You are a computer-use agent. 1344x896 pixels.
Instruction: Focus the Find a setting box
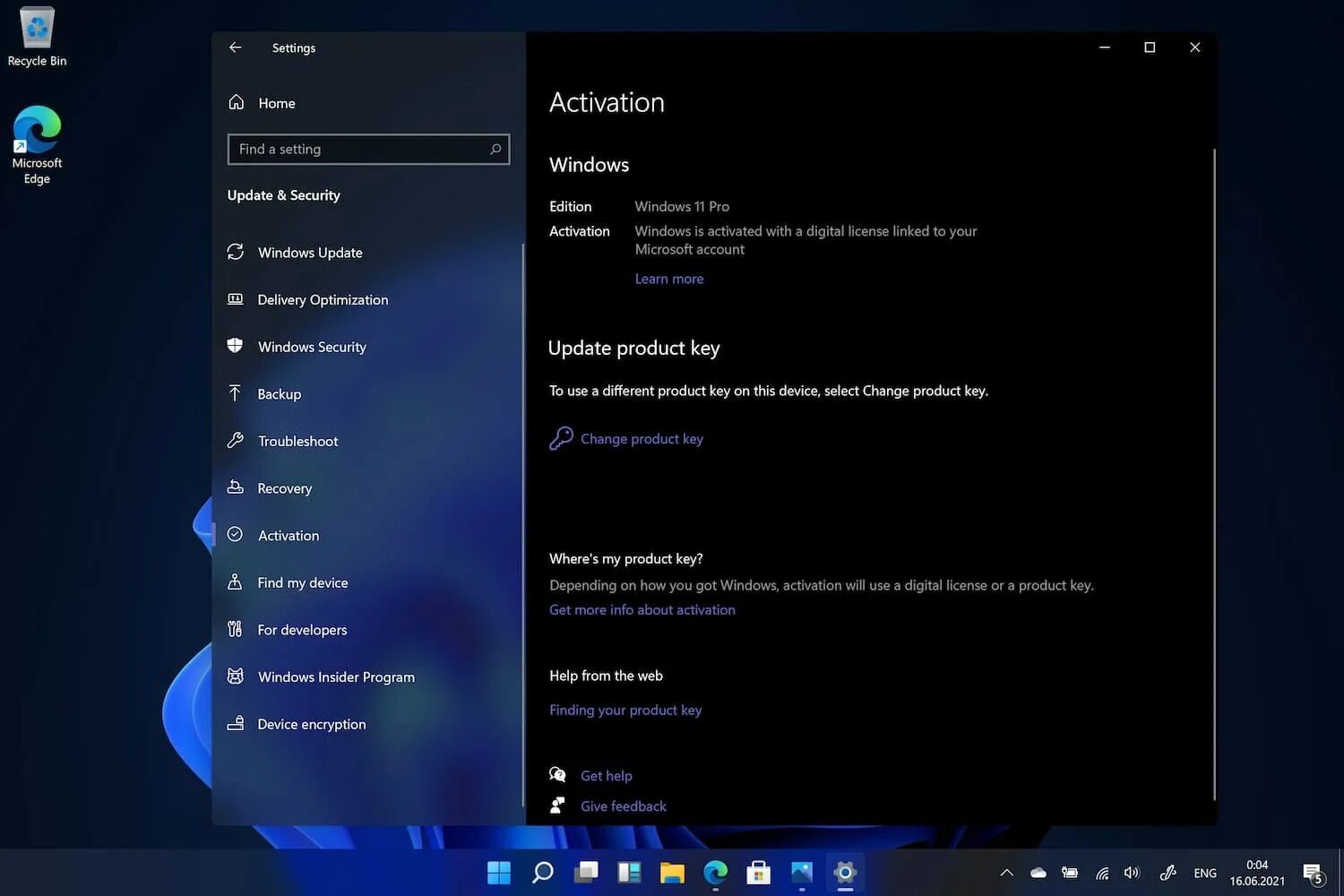point(368,149)
